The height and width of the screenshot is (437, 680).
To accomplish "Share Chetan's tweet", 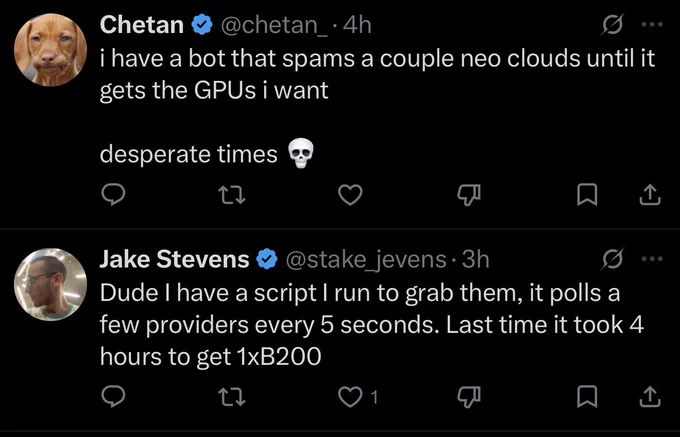I will pyautogui.click(x=650, y=195).
